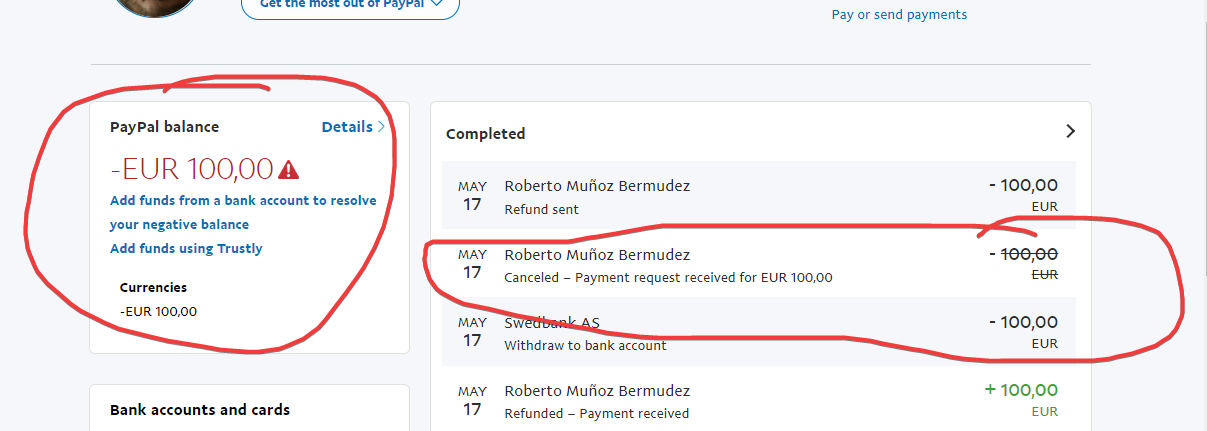Open the Swedbank AS withdrawal transaction
The width and height of the screenshot is (1207, 431).
758,333
